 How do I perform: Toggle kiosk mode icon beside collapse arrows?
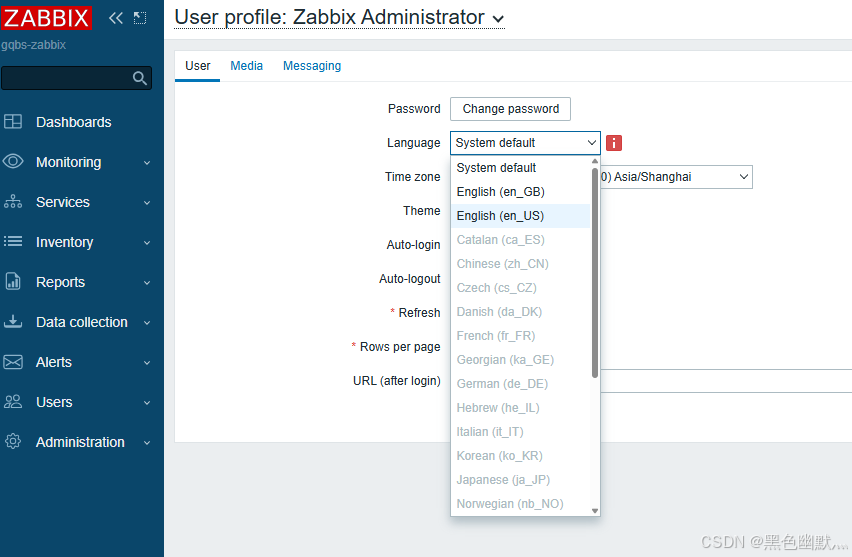[140, 18]
